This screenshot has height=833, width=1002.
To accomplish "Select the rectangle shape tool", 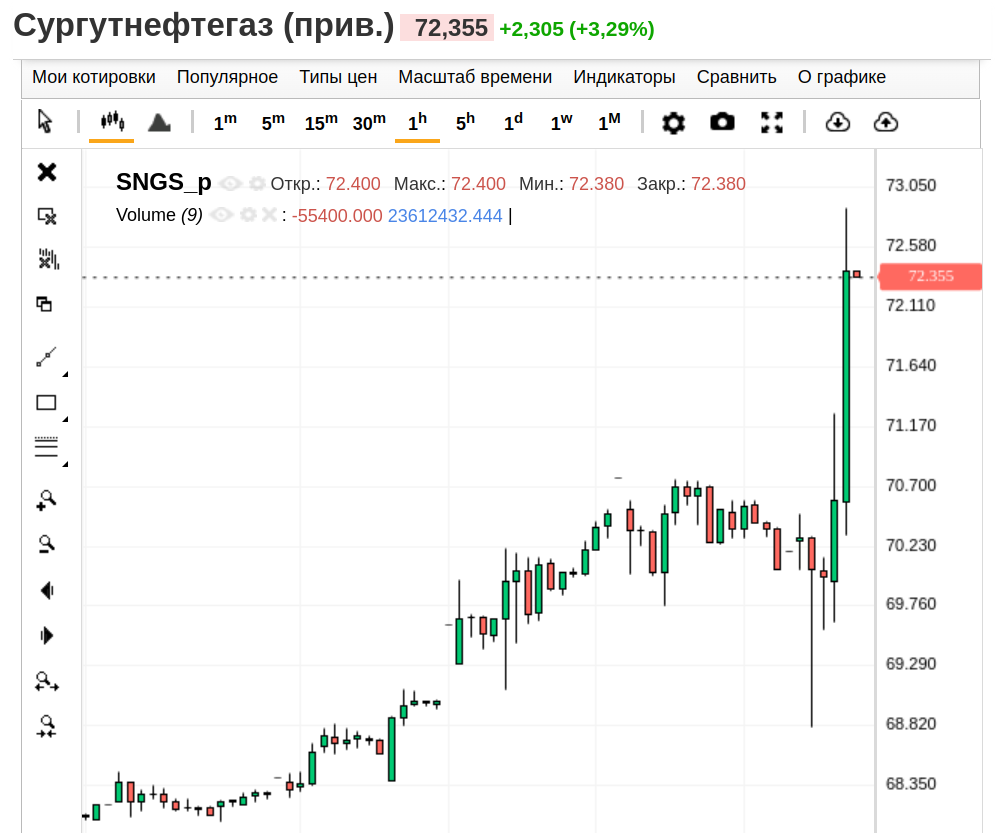I will [x=46, y=402].
